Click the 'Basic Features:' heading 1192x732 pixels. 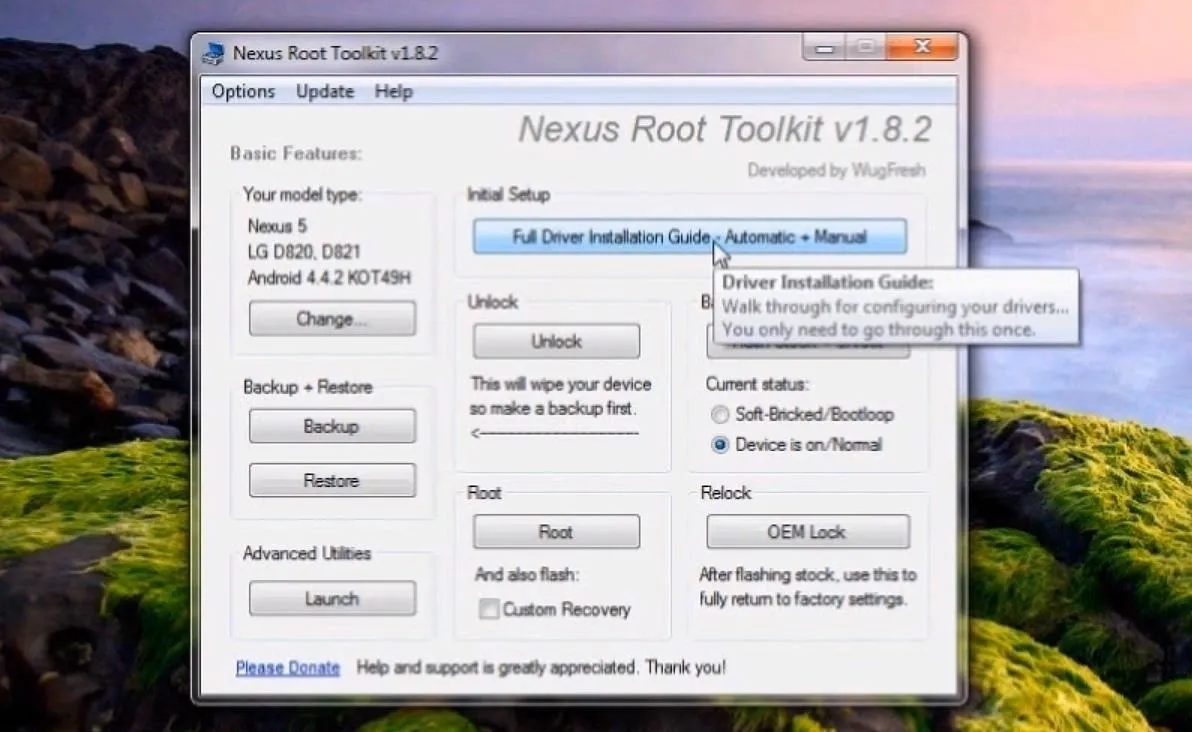[x=296, y=154]
